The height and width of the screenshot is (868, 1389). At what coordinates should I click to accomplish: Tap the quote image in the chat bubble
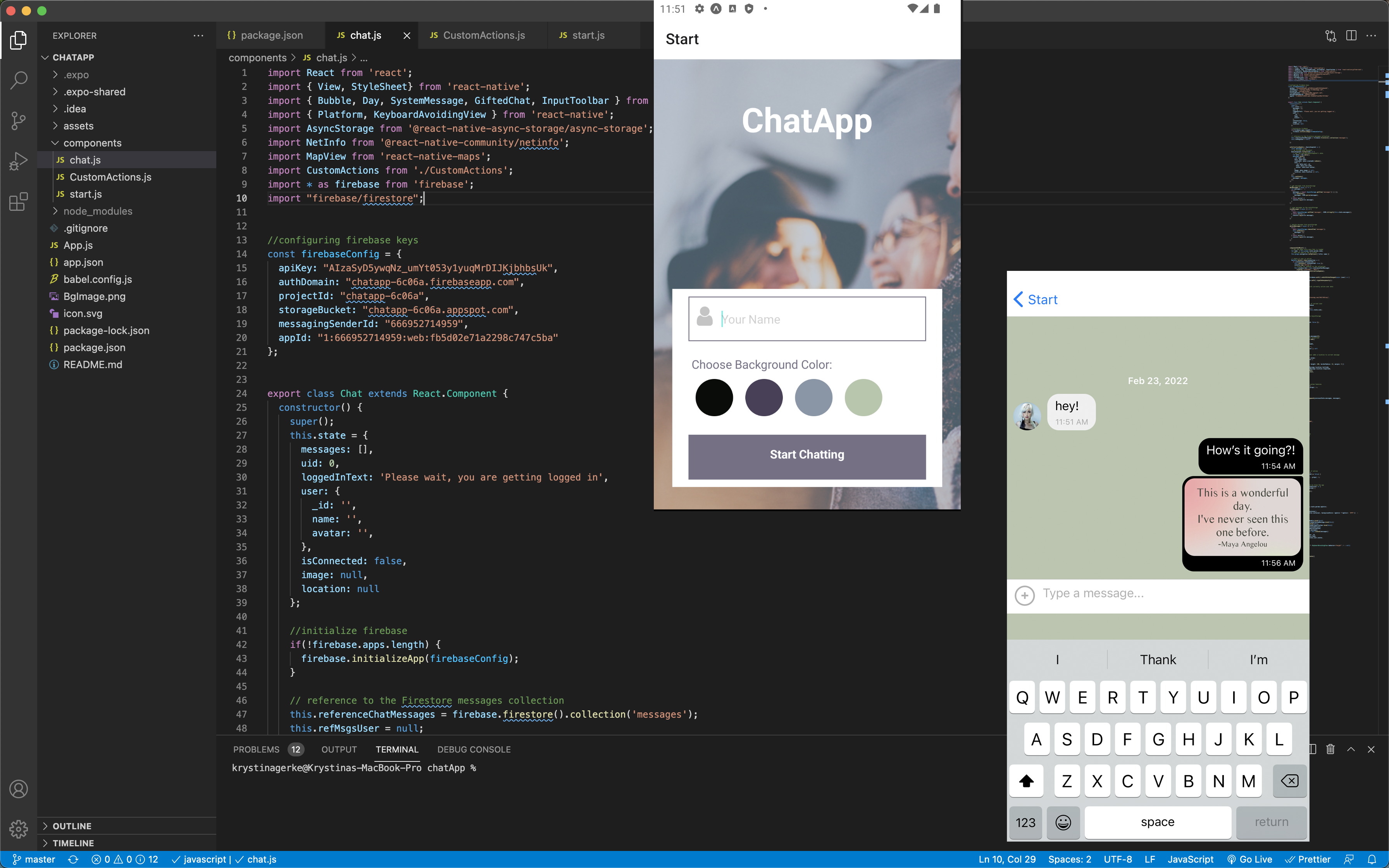1243,517
